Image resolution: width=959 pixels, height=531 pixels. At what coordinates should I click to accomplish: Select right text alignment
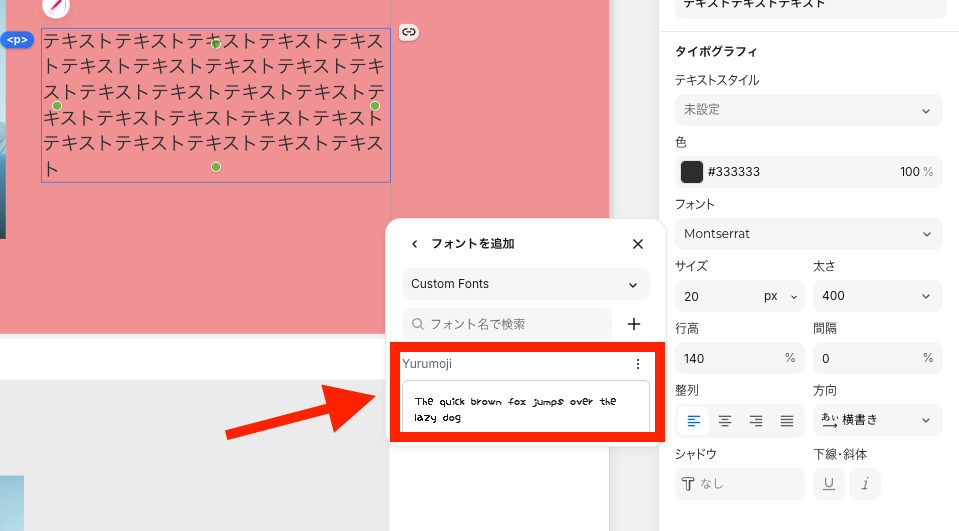756,421
